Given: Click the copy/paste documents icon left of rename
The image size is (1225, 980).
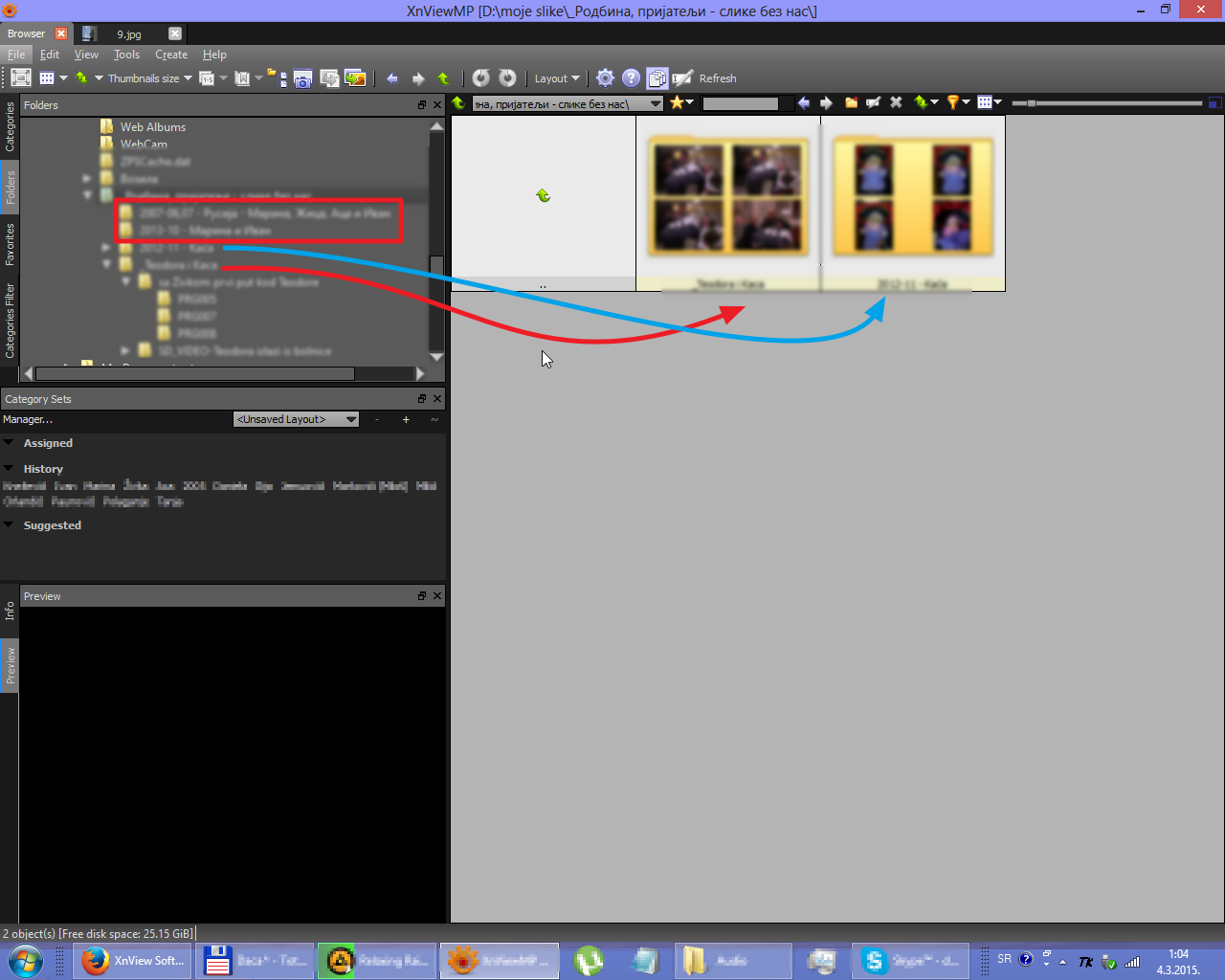Looking at the screenshot, I should (657, 78).
